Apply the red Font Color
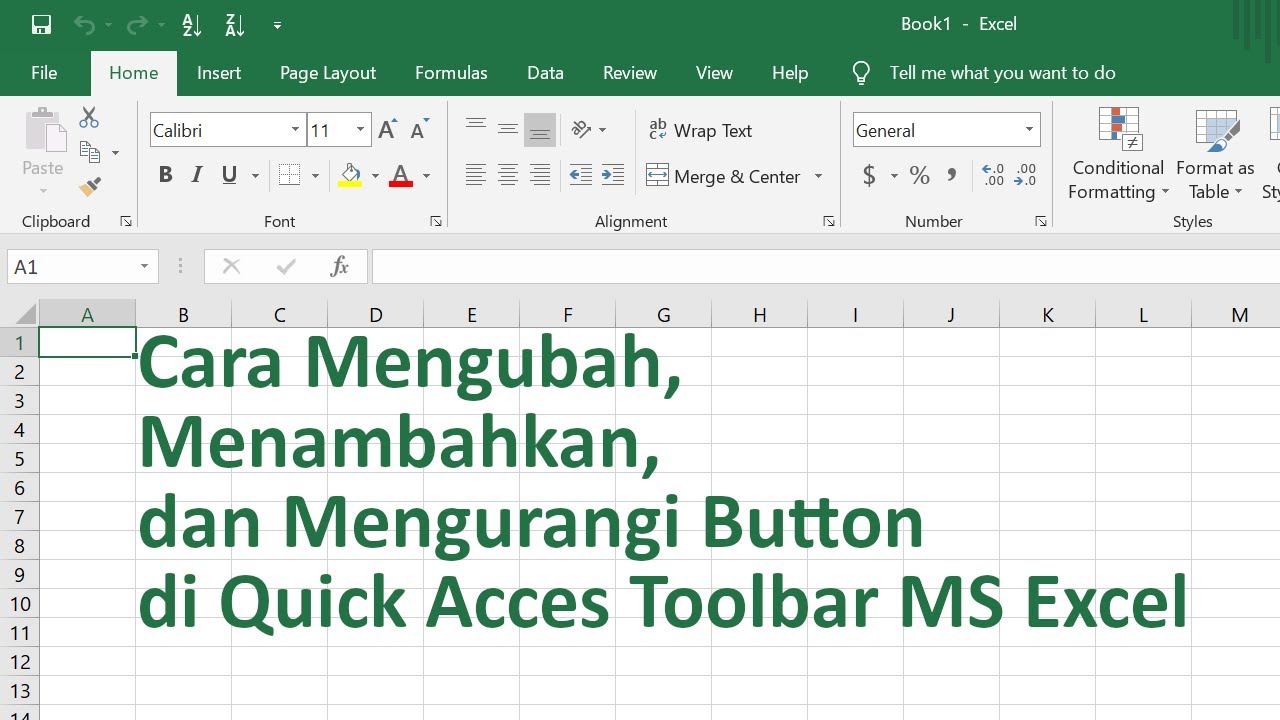Viewport: 1280px width, 720px height. point(401,176)
